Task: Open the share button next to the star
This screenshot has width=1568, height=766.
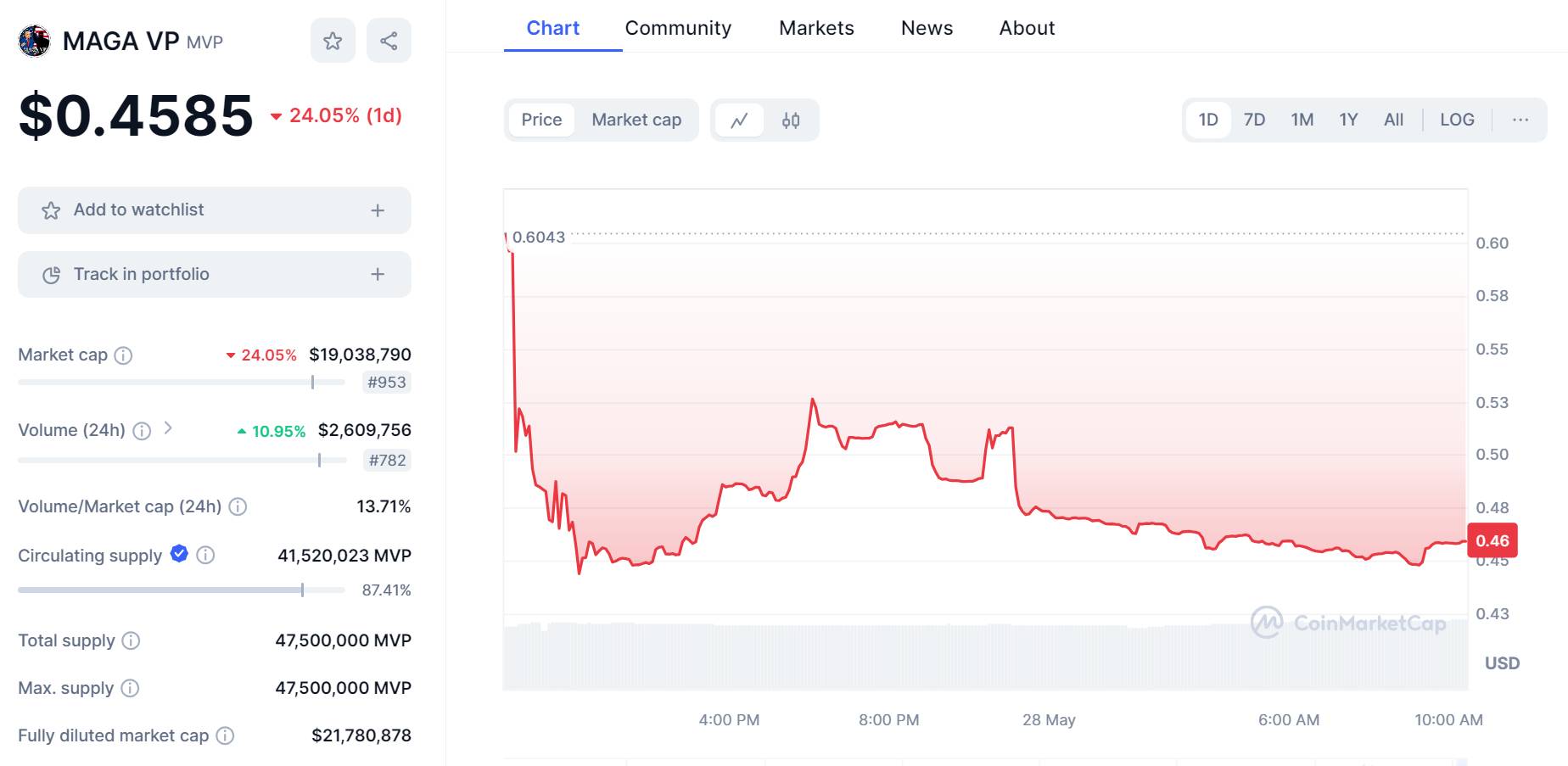Action: pos(389,41)
